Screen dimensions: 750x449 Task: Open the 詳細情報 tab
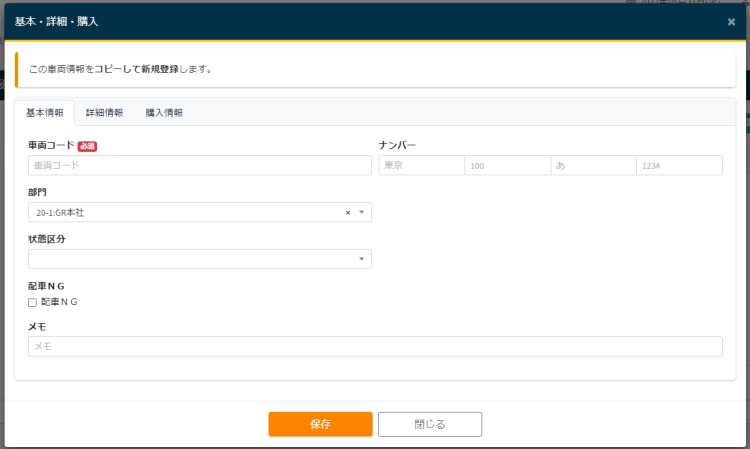pyautogui.click(x=104, y=113)
